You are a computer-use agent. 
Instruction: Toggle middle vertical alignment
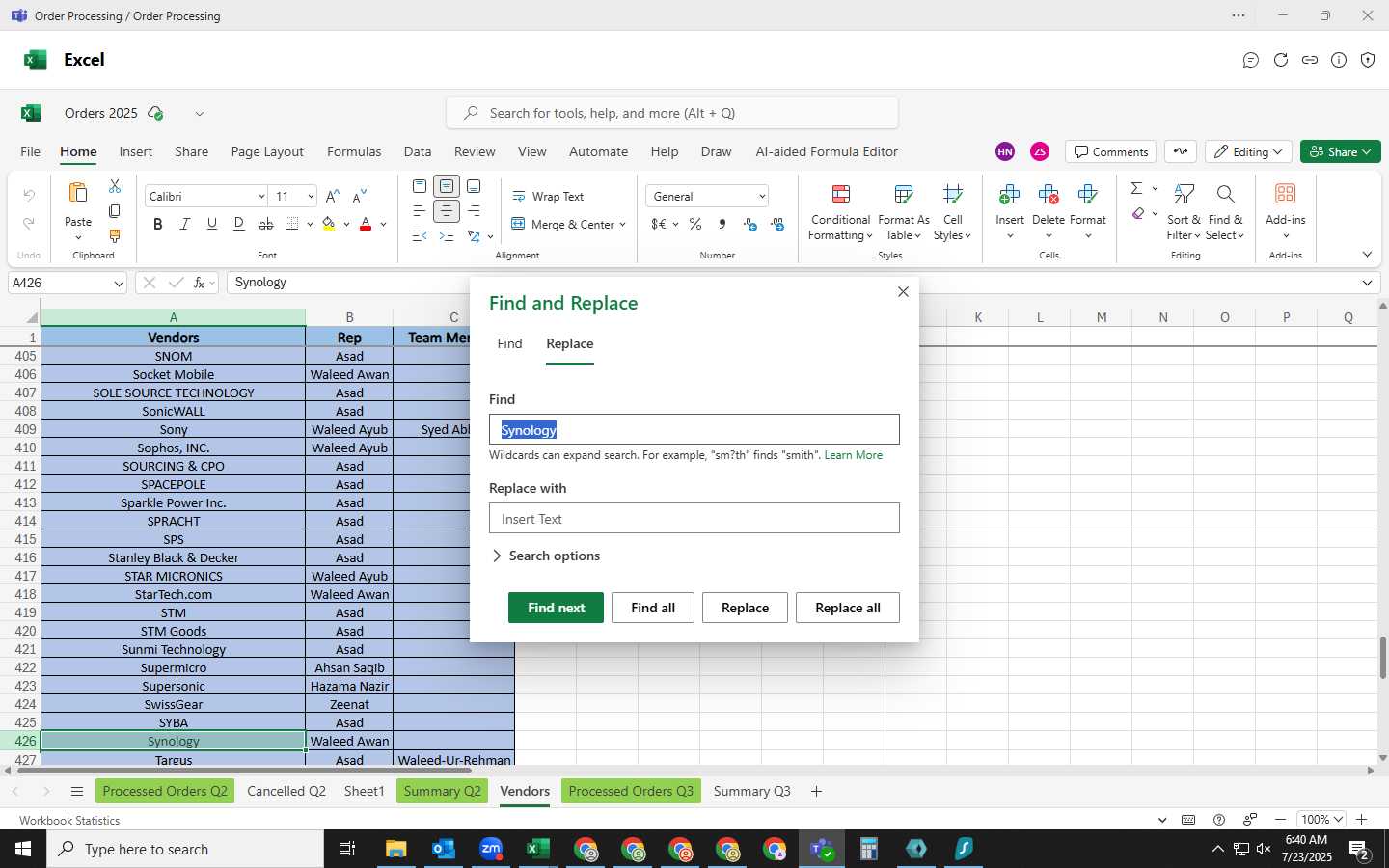446,186
